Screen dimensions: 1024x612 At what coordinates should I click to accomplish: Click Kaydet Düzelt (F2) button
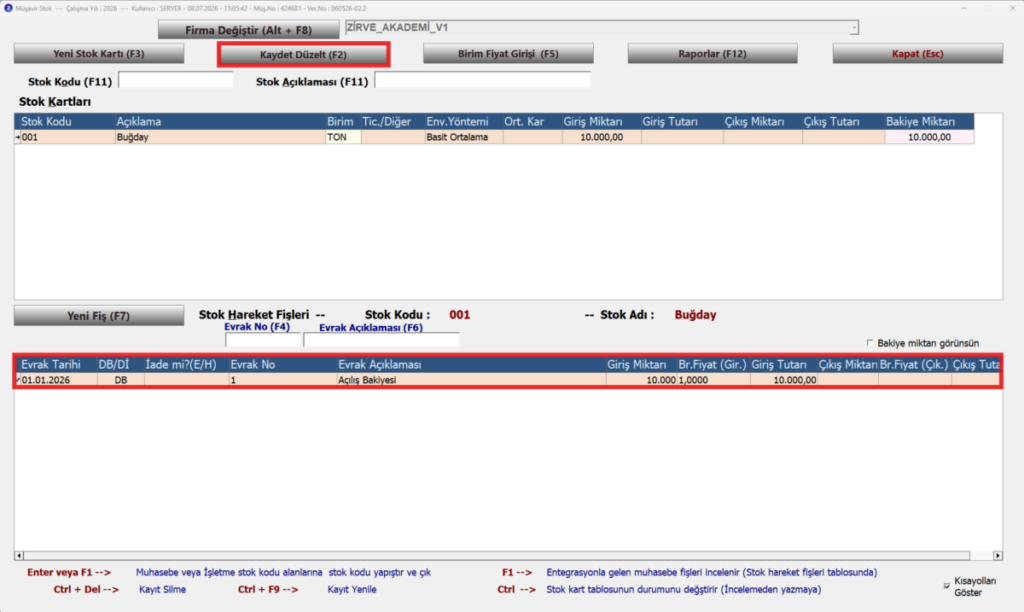coord(304,54)
